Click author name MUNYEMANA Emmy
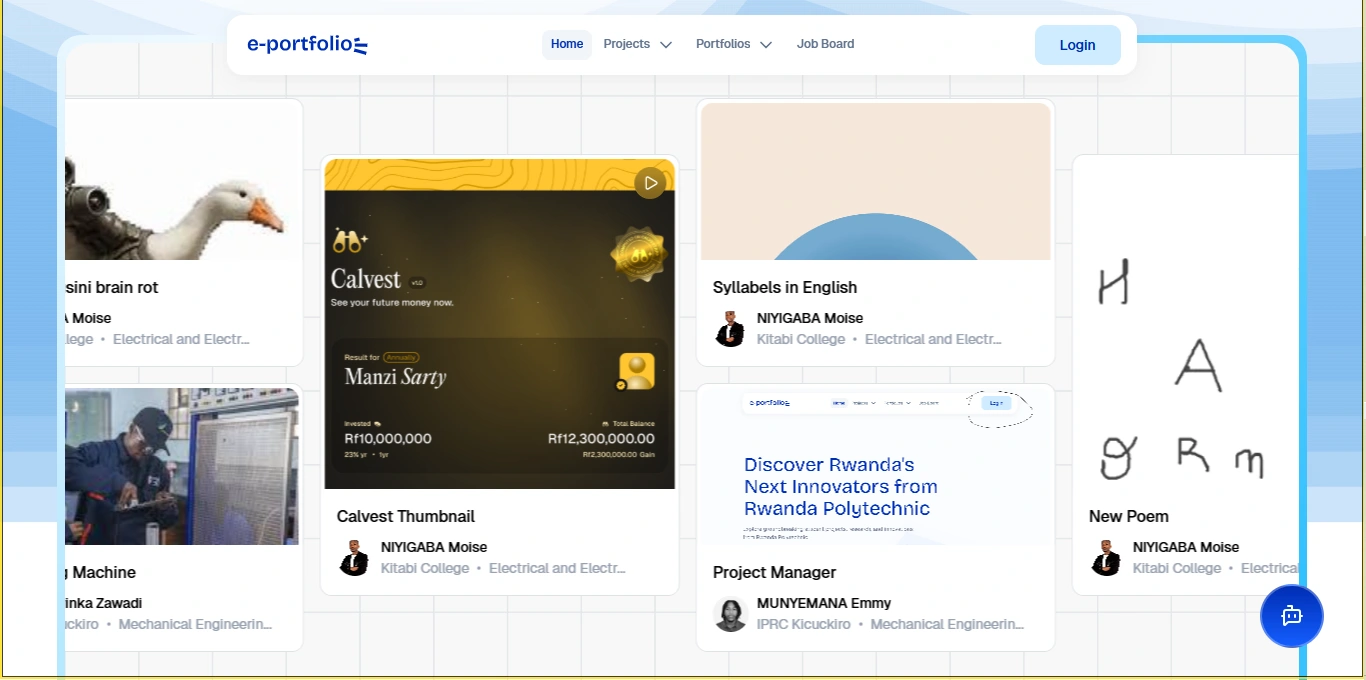 [824, 603]
